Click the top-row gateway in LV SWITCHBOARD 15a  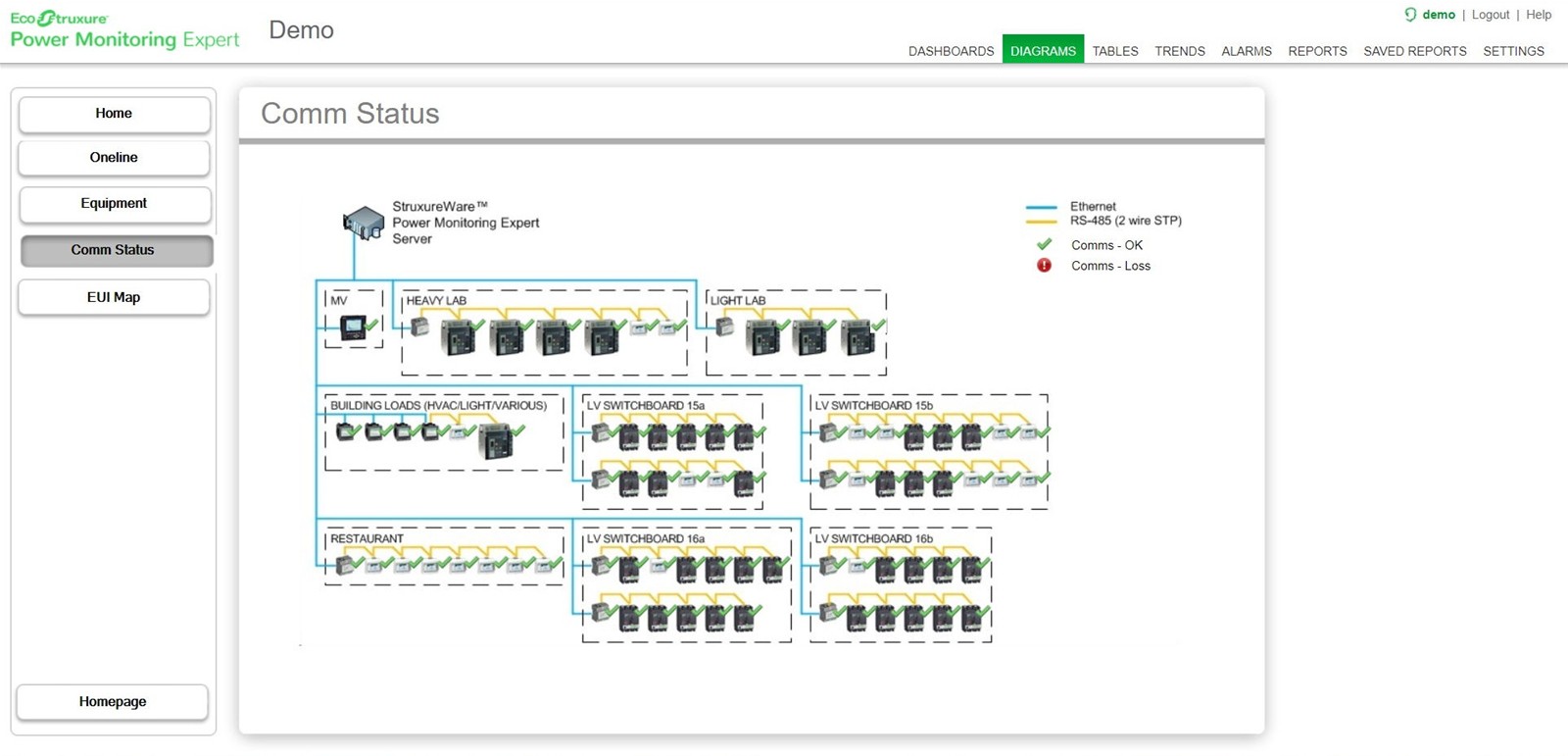[600, 431]
